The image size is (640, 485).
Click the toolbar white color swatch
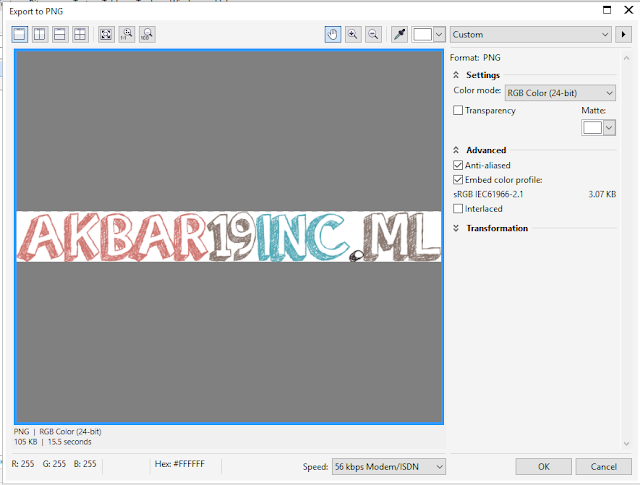tap(422, 35)
